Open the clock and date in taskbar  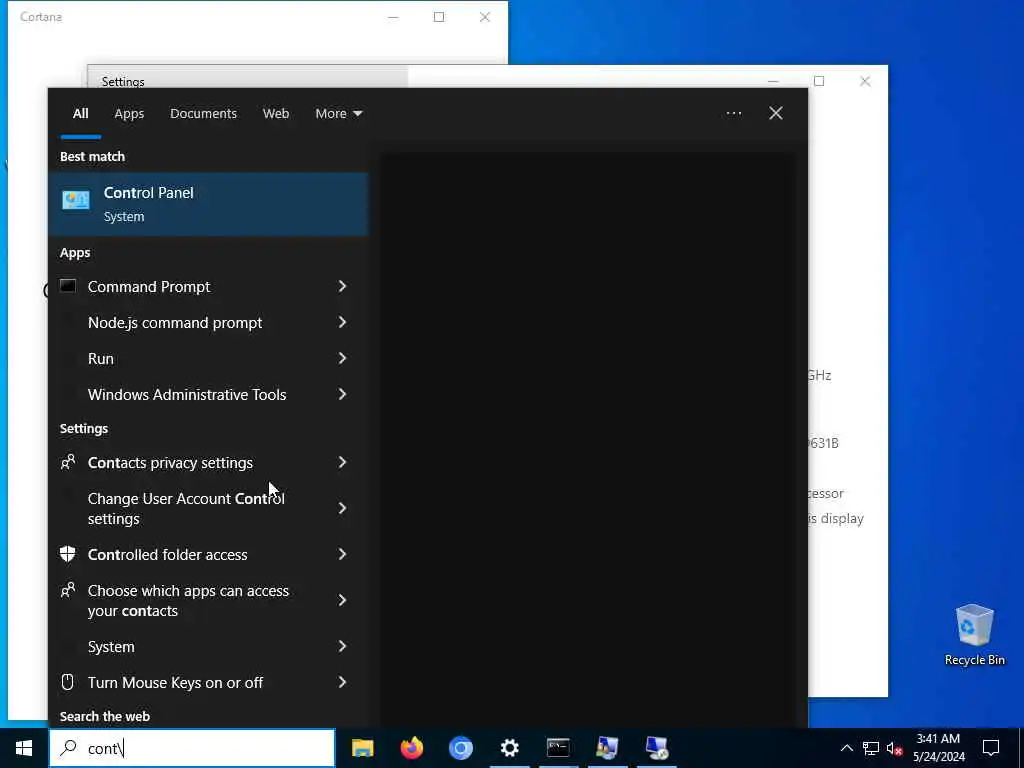coord(939,748)
